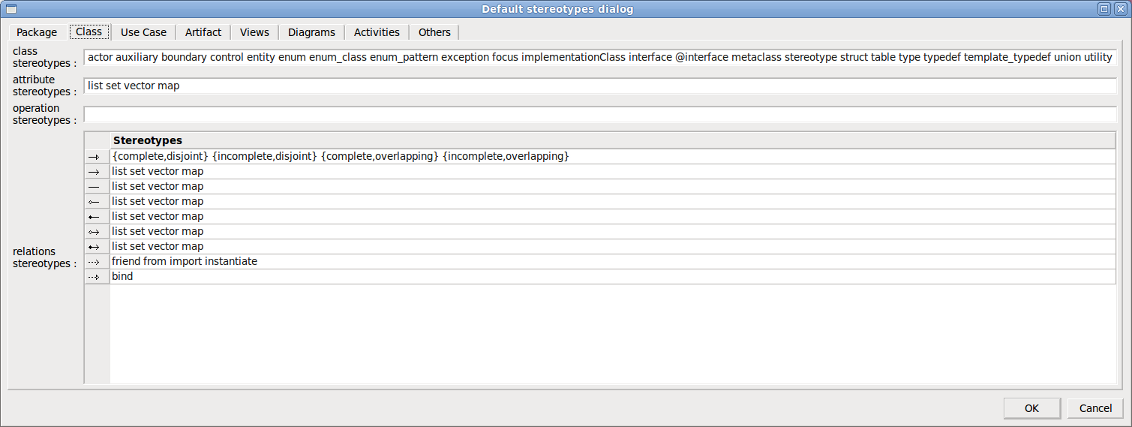Select the plain directional association arrow row icon
The image size is (1132, 427).
pos(96,172)
